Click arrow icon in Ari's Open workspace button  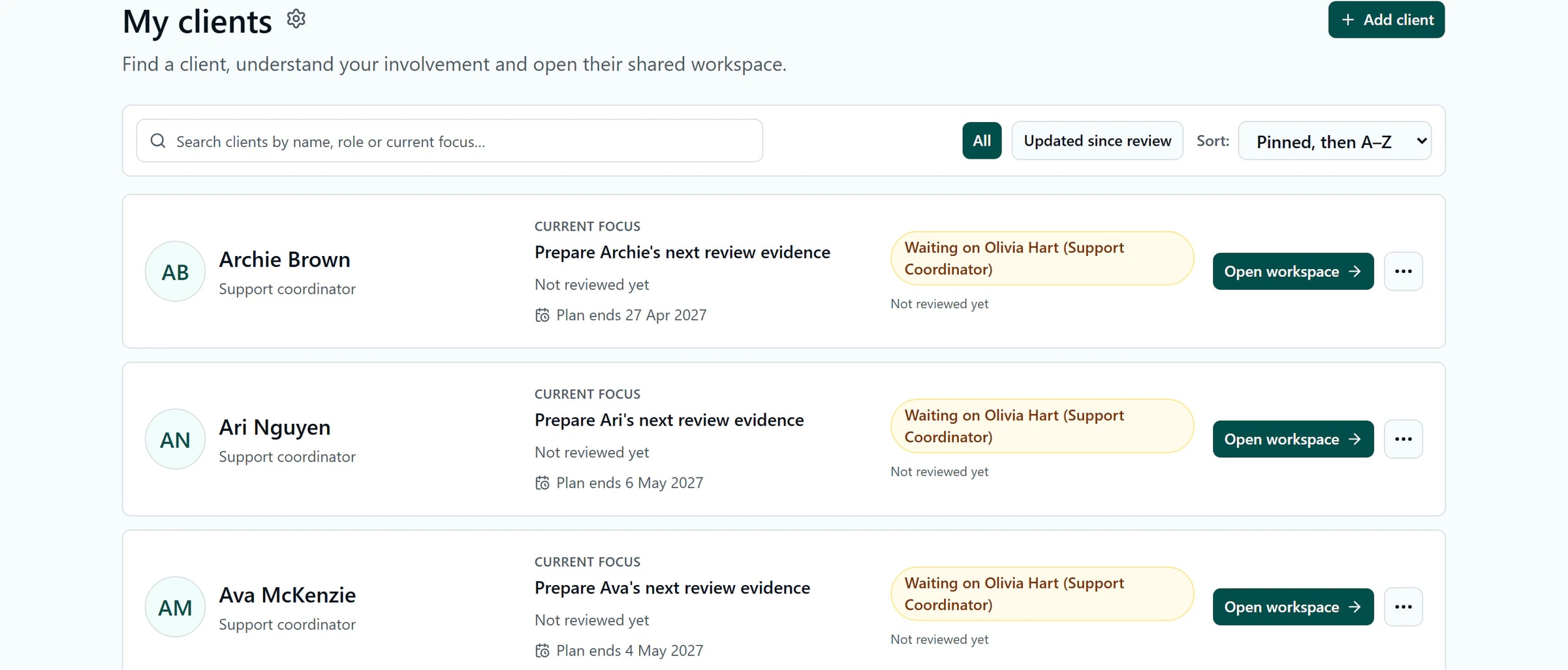pos(1355,439)
